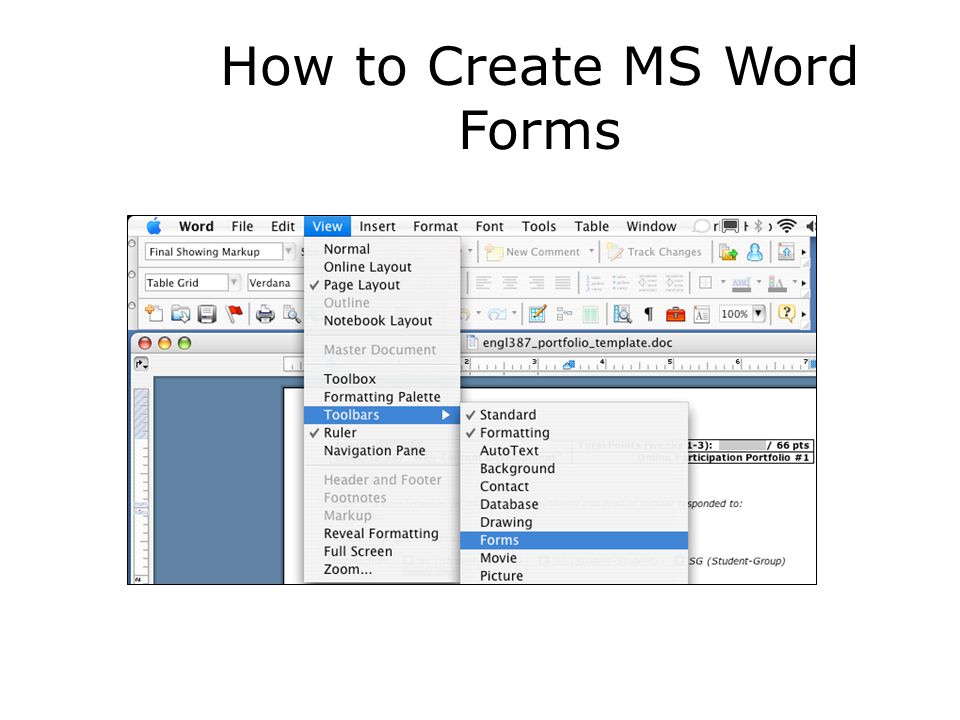The width and height of the screenshot is (960, 720).
Task: Open the Table Grid style dropdown
Action: click(233, 282)
